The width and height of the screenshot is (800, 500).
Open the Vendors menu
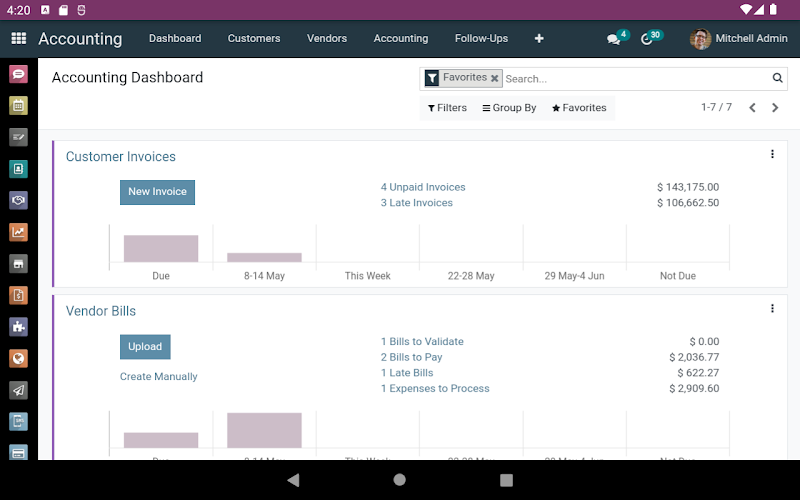[x=327, y=38]
